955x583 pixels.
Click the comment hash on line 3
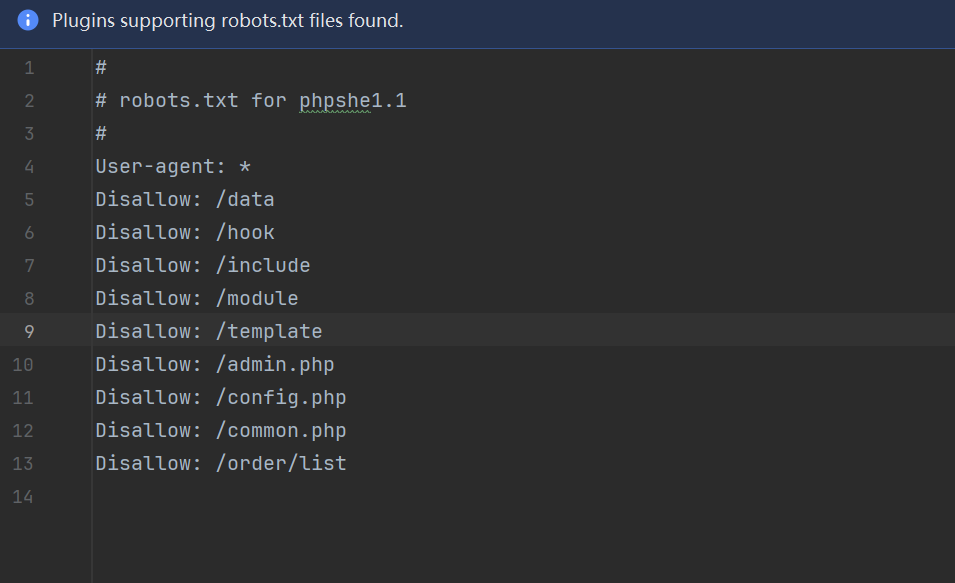click(101, 134)
